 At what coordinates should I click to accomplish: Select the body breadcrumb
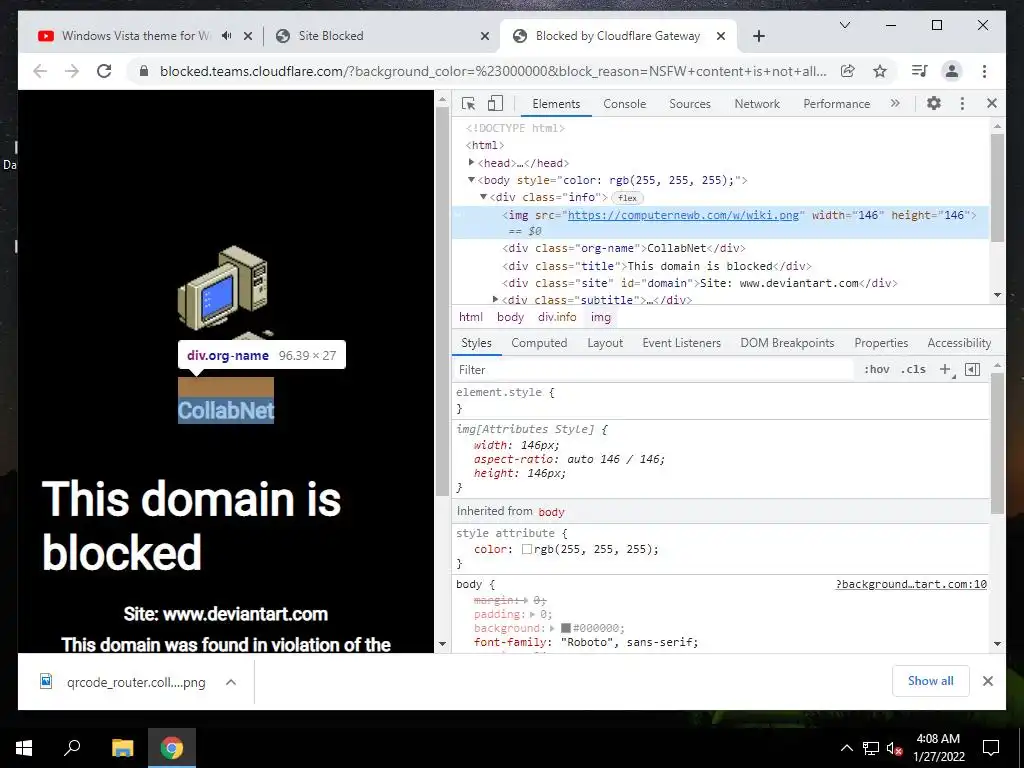click(510, 317)
